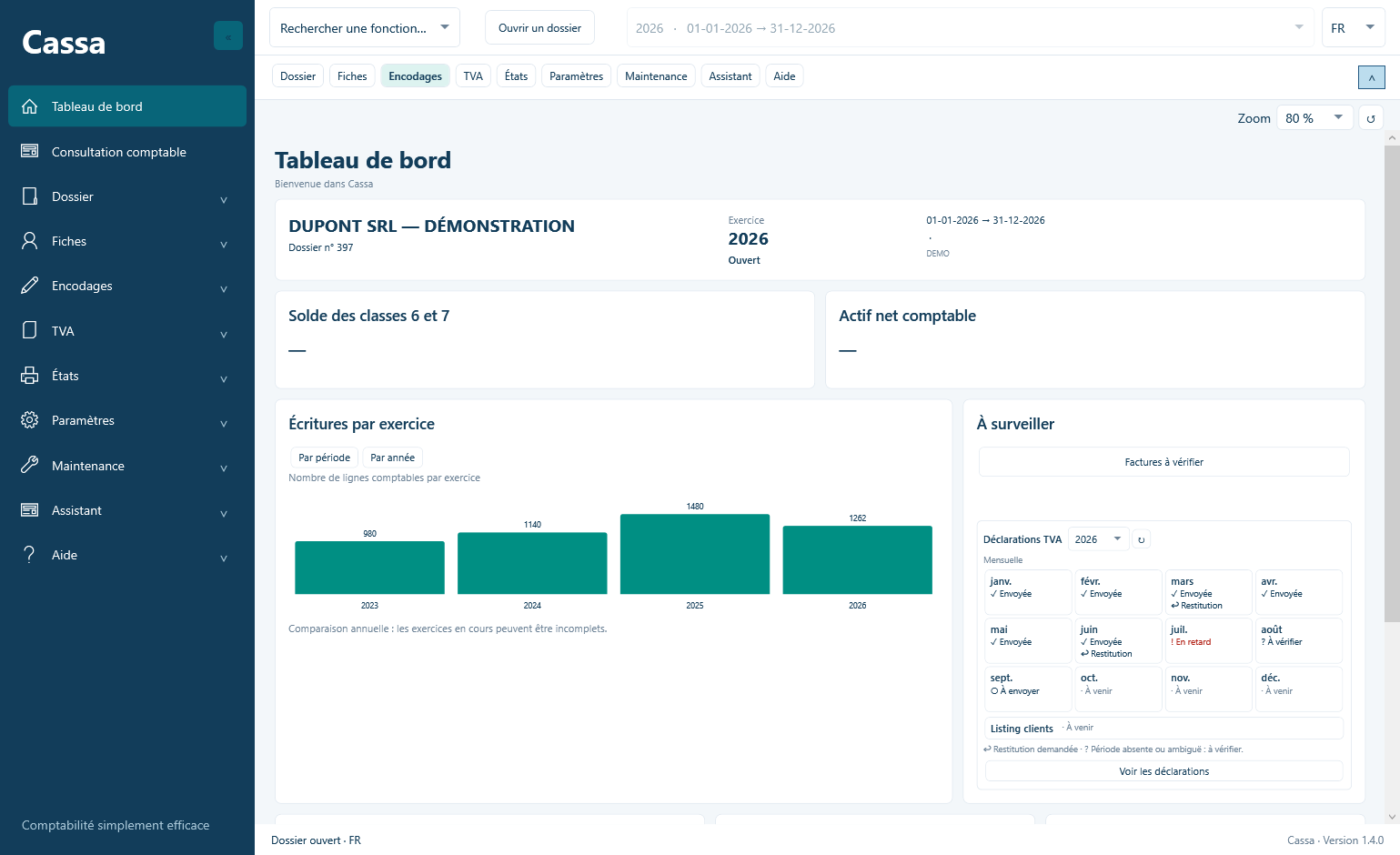Viewport: 1400px width, 855px height.
Task: Click the question mark icon for Aide
Action: click(30, 555)
